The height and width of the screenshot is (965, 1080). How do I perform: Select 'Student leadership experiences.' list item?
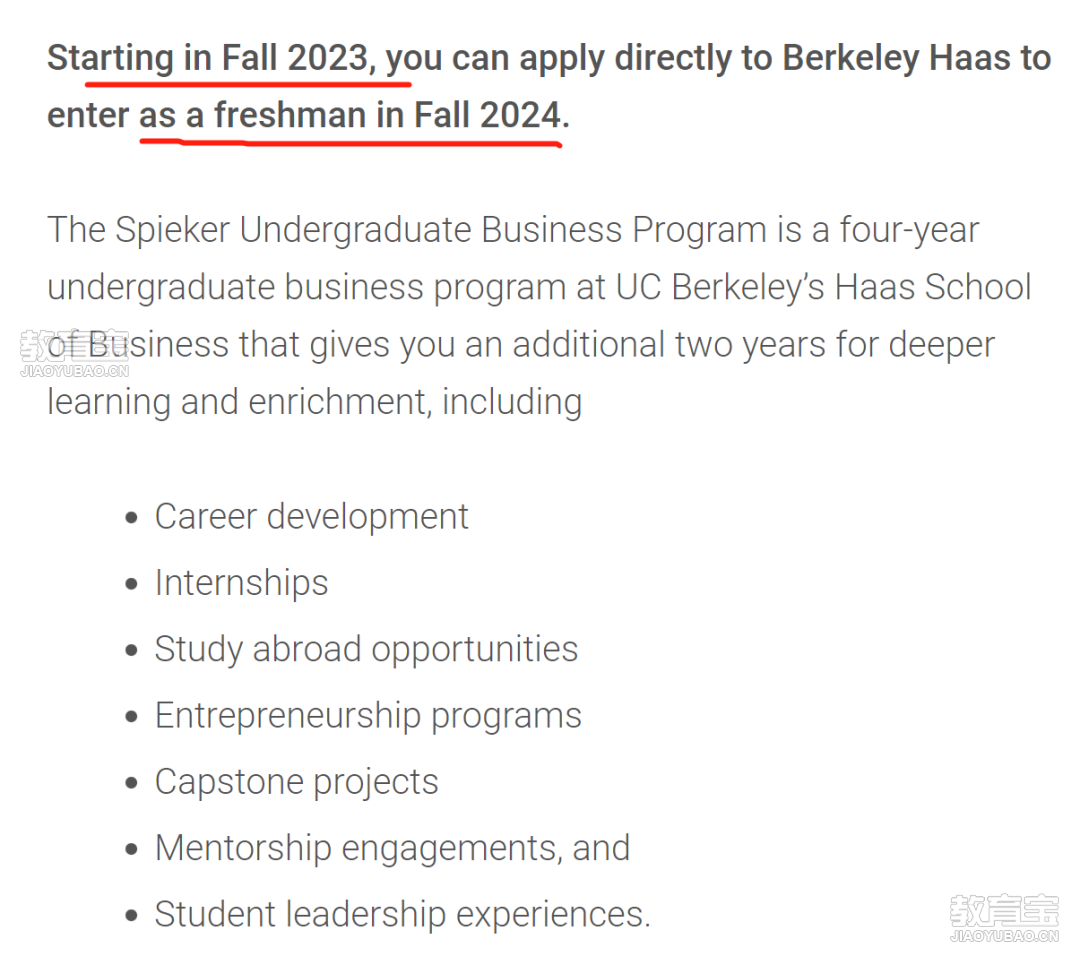[403, 915]
